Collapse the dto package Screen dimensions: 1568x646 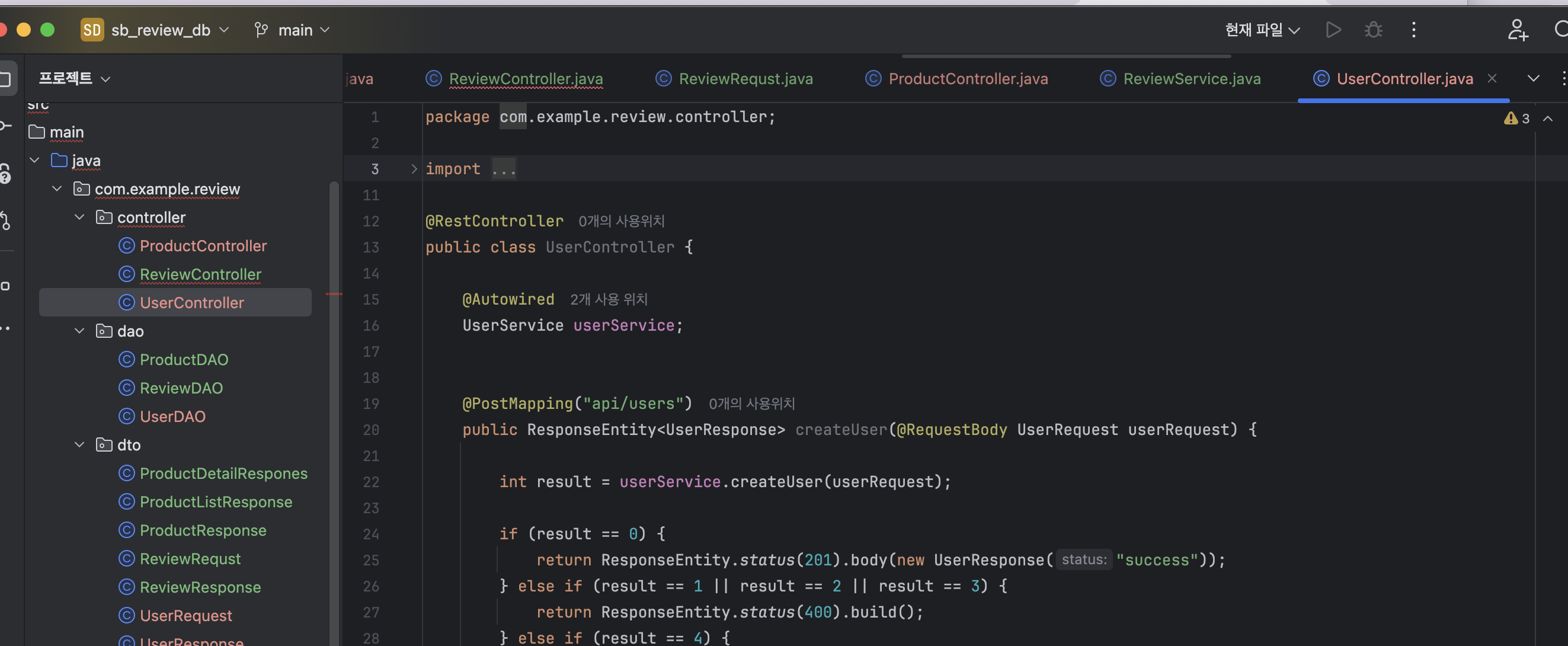[80, 444]
